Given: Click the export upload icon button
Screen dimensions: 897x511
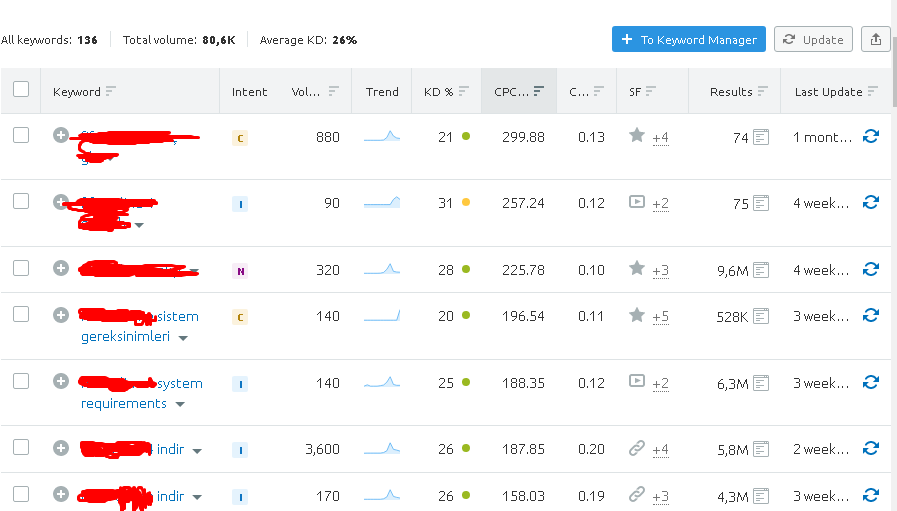Looking at the screenshot, I should point(875,39).
